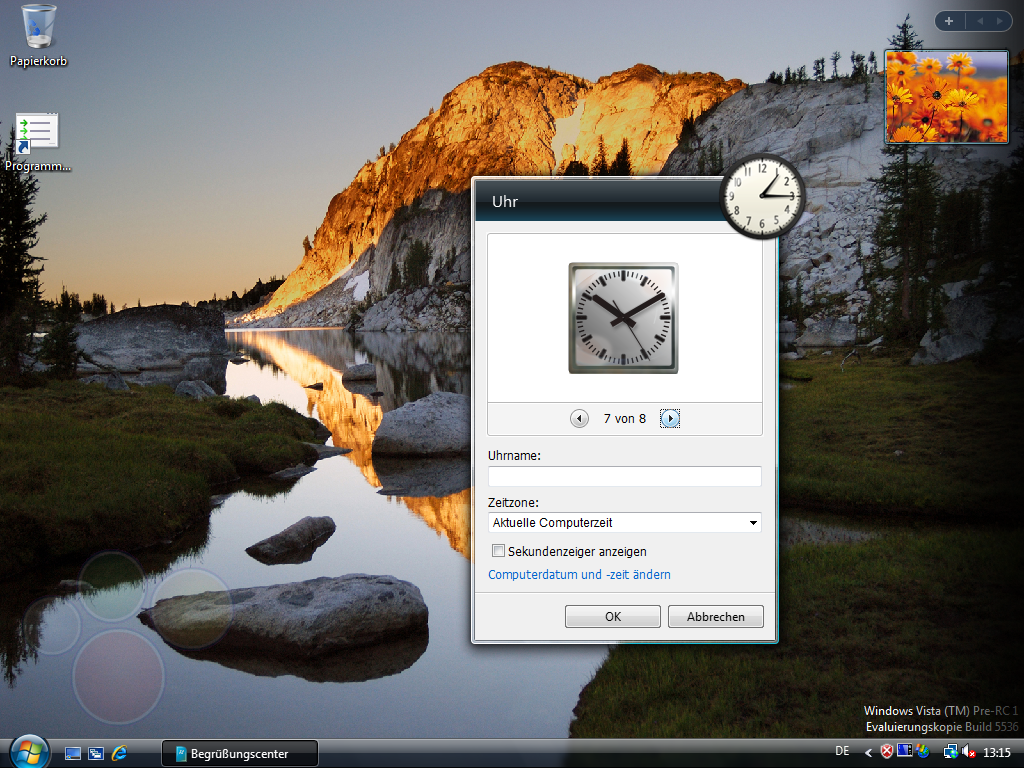Image resolution: width=1024 pixels, height=768 pixels.
Task: Open the Papierkorb recycle bin icon
Action: (x=38, y=36)
